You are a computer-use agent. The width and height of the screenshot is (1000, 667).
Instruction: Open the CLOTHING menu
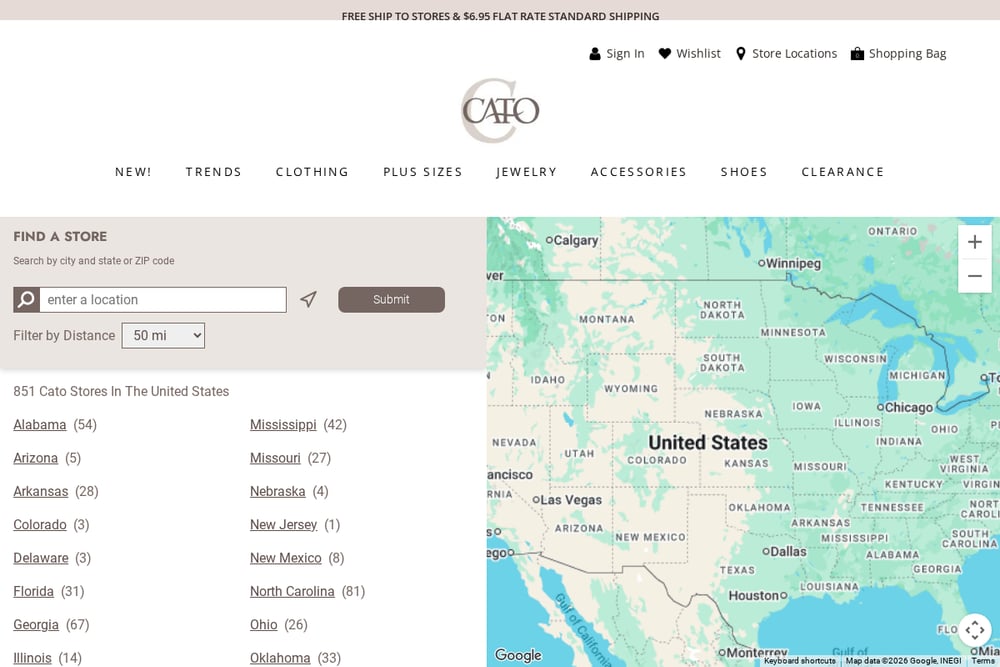[x=312, y=172]
